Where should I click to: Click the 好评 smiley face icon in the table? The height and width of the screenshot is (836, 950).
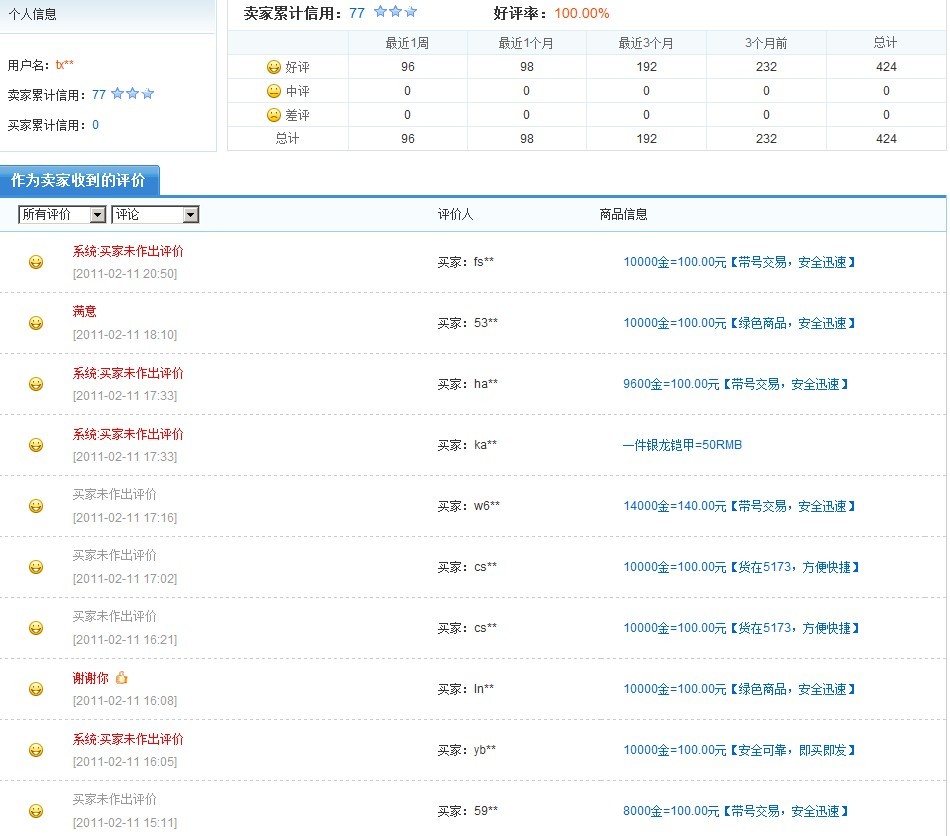(x=273, y=67)
